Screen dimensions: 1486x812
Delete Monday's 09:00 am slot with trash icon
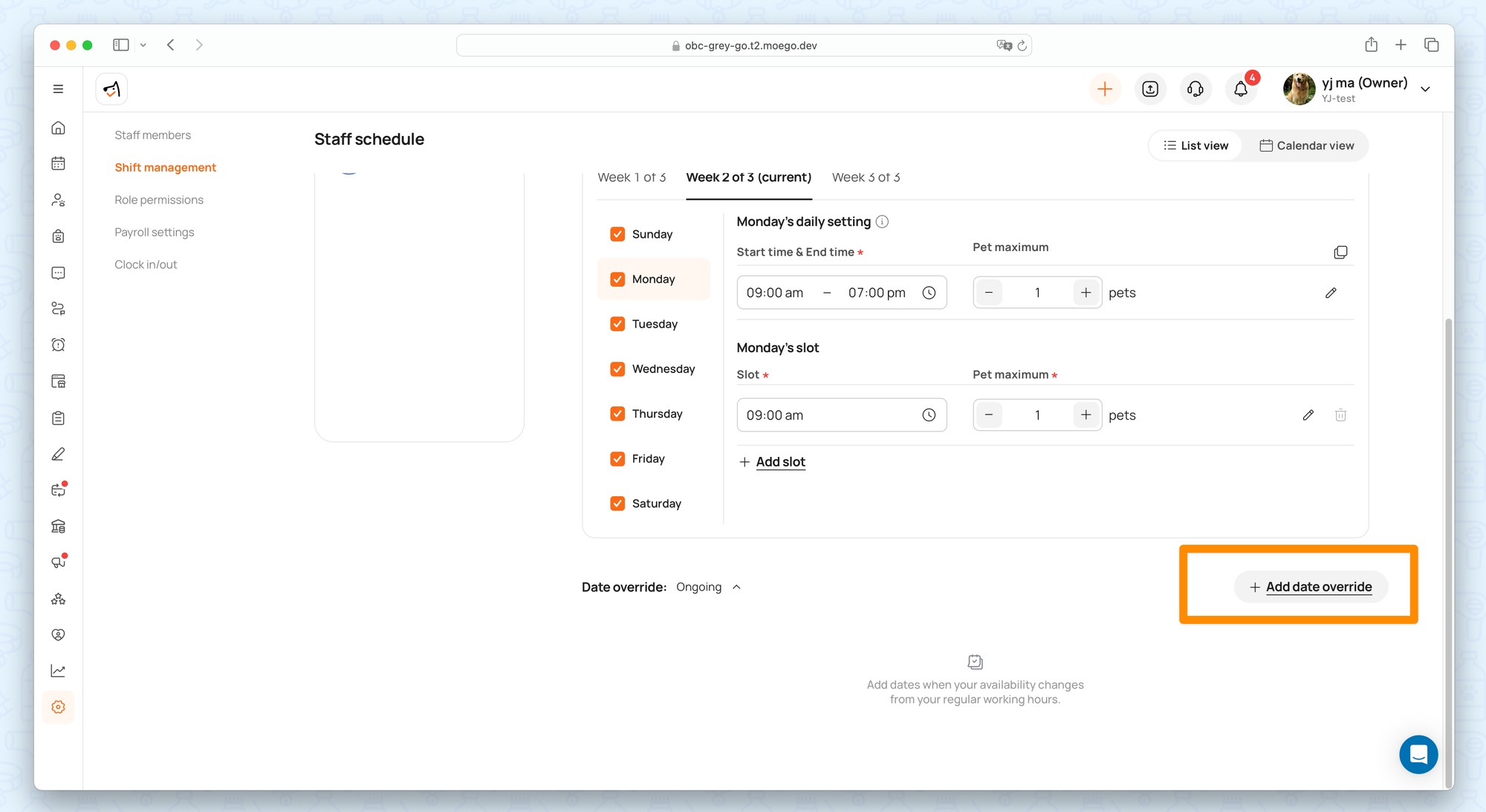[1340, 415]
